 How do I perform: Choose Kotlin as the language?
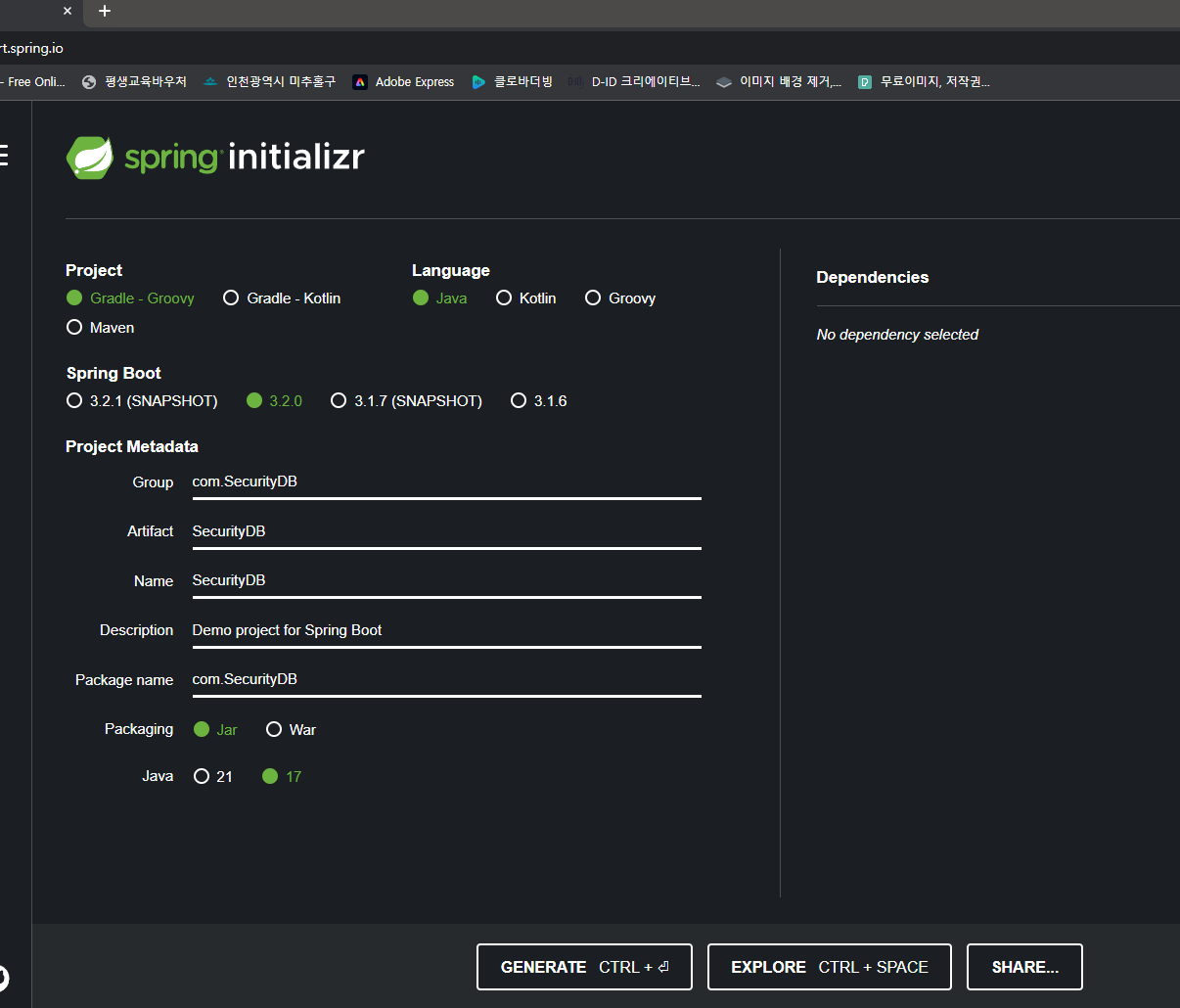(525, 298)
